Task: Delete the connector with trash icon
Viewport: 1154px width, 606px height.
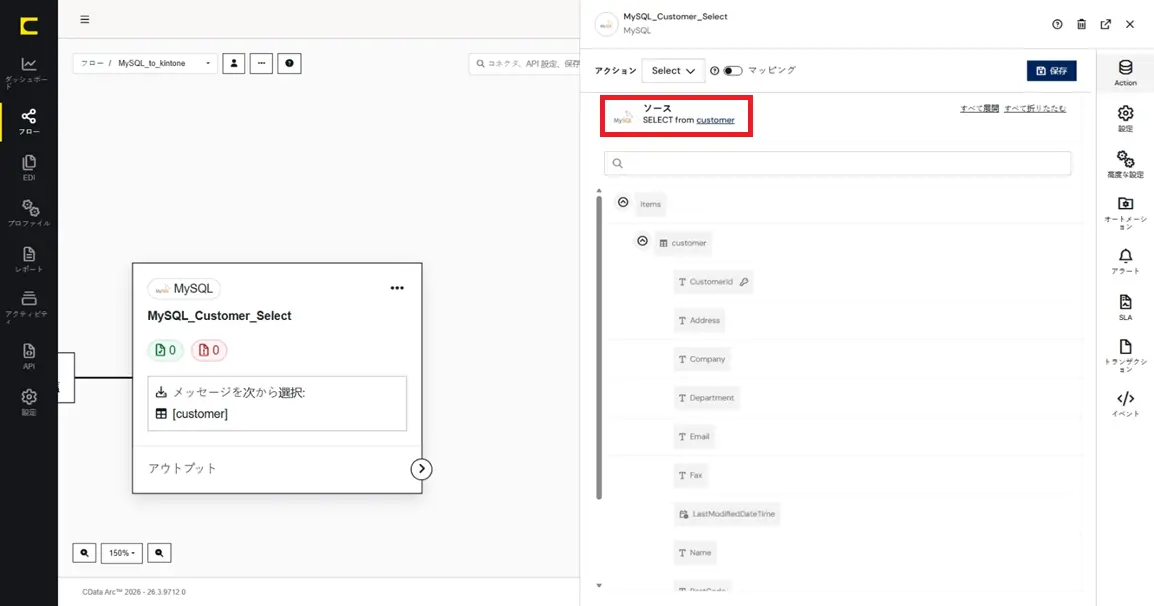Action: pyautogui.click(x=1081, y=24)
